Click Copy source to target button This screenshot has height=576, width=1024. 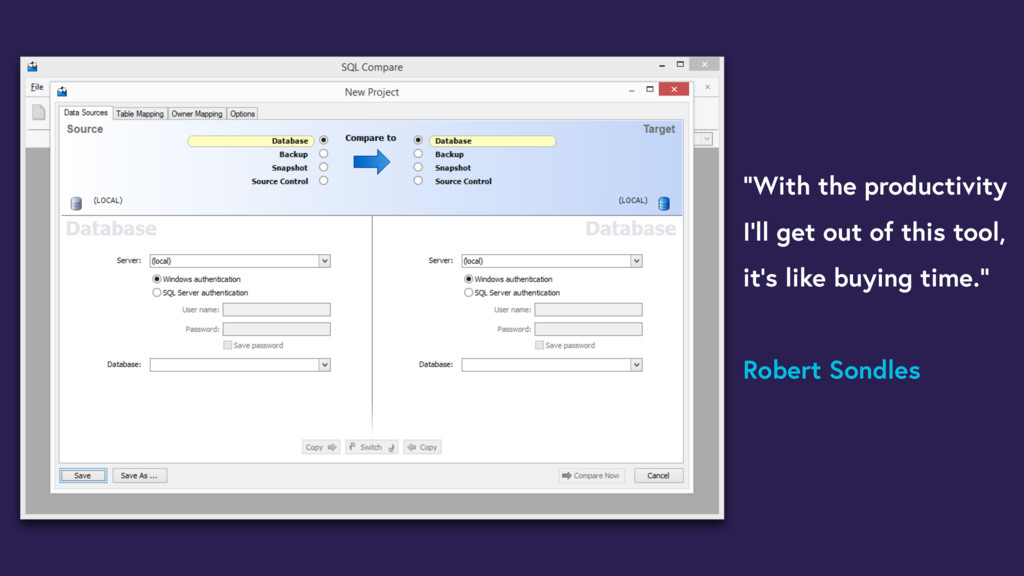(321, 447)
